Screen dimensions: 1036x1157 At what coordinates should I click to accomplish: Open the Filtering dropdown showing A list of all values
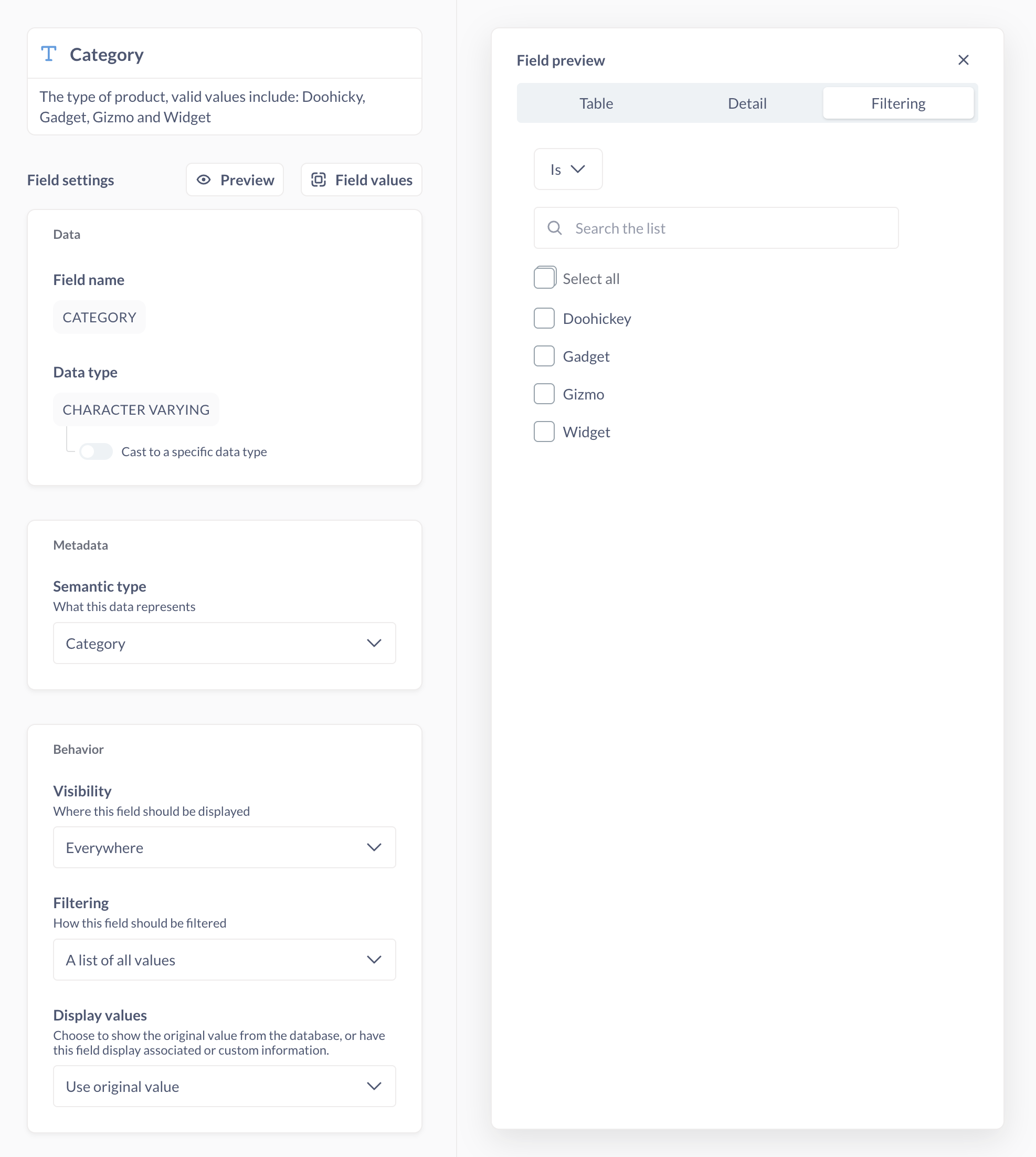coord(224,960)
